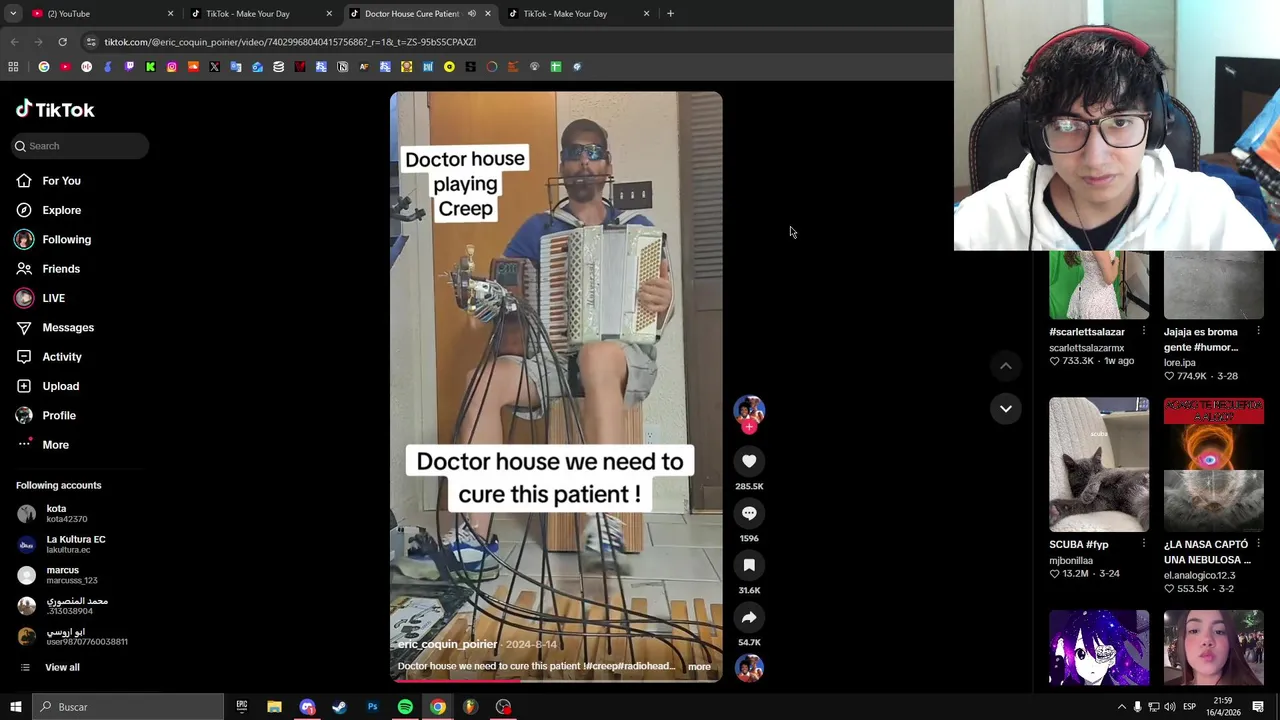Open the spinning sound disc icon
Screen dimensions: 1280x720
pos(749,667)
